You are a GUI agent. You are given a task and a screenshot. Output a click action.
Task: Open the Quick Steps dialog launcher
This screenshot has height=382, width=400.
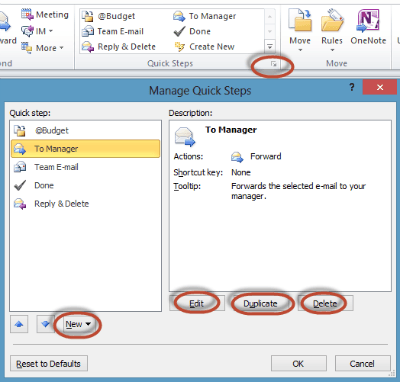coord(274,64)
